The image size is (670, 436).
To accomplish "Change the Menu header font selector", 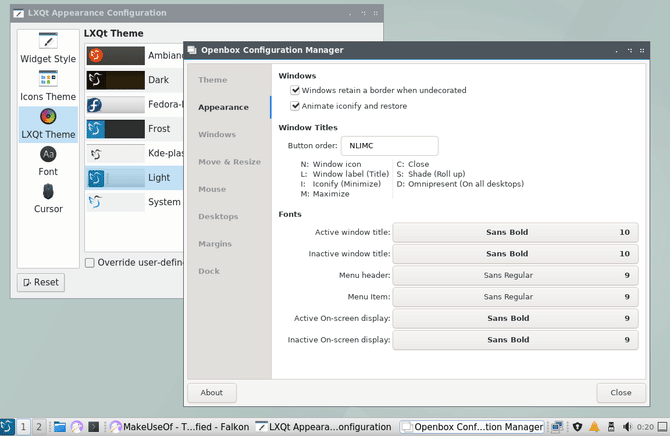I will [514, 275].
